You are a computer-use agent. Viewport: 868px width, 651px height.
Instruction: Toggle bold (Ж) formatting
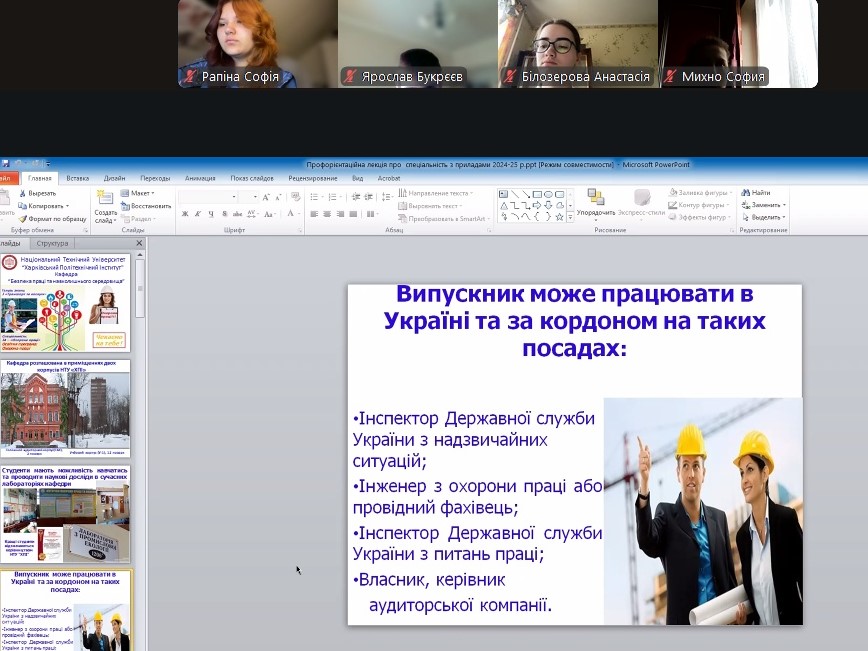coord(184,214)
